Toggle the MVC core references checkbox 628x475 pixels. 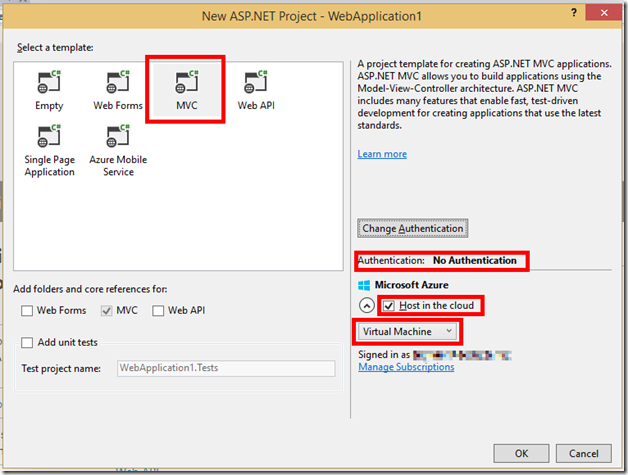107,311
